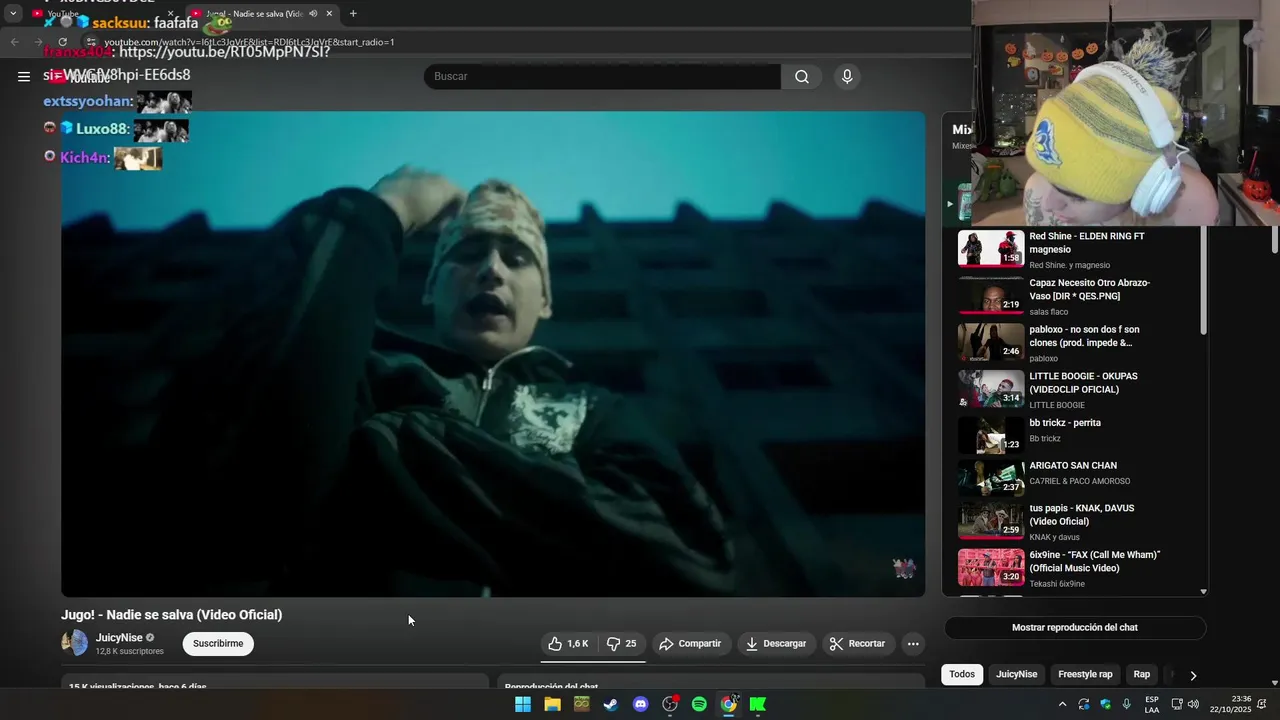Open Steam from the taskbar
The width and height of the screenshot is (1280, 720).
[611, 704]
